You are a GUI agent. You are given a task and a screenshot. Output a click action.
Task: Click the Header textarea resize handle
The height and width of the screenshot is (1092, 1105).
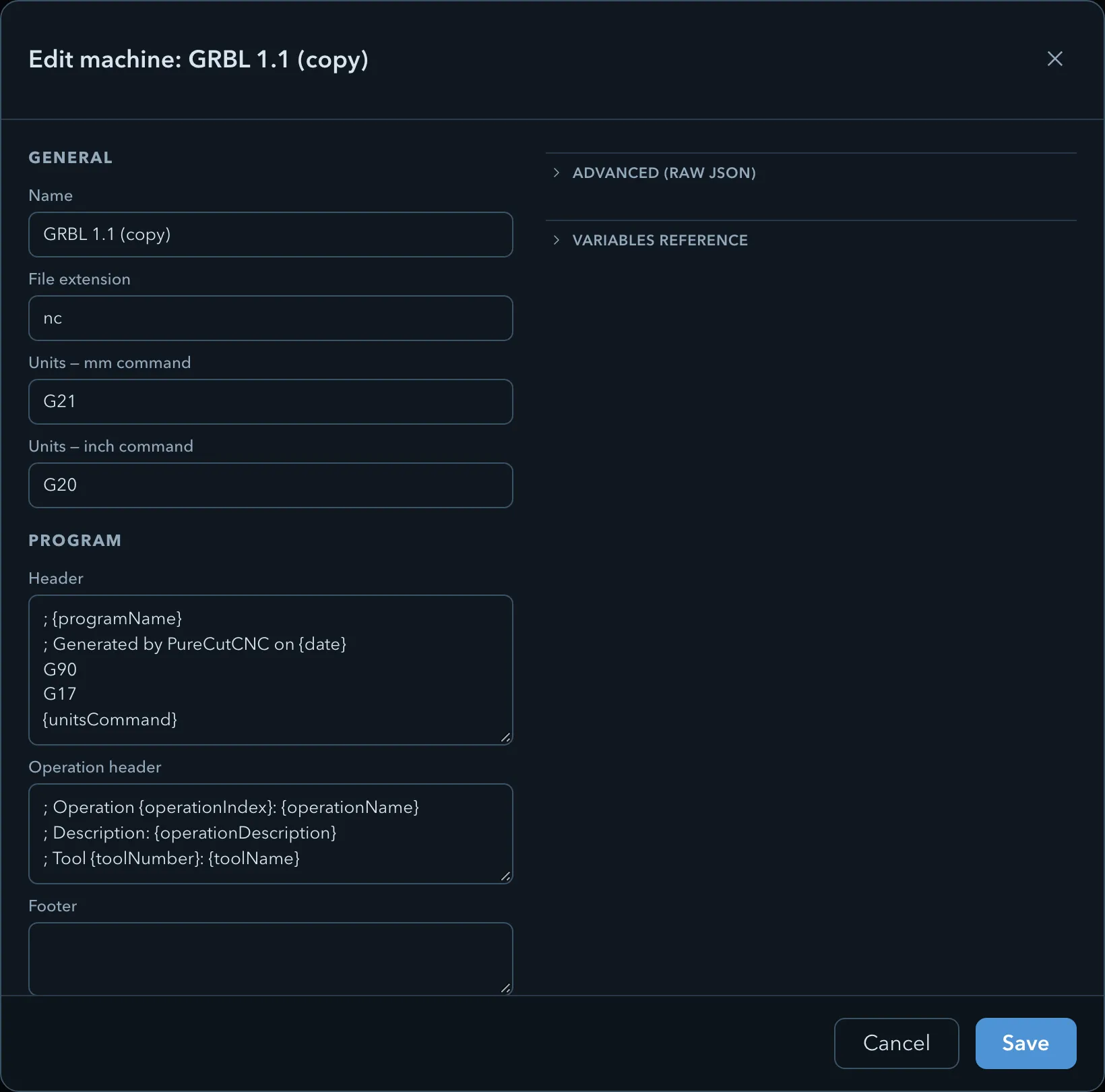pyautogui.click(x=506, y=737)
